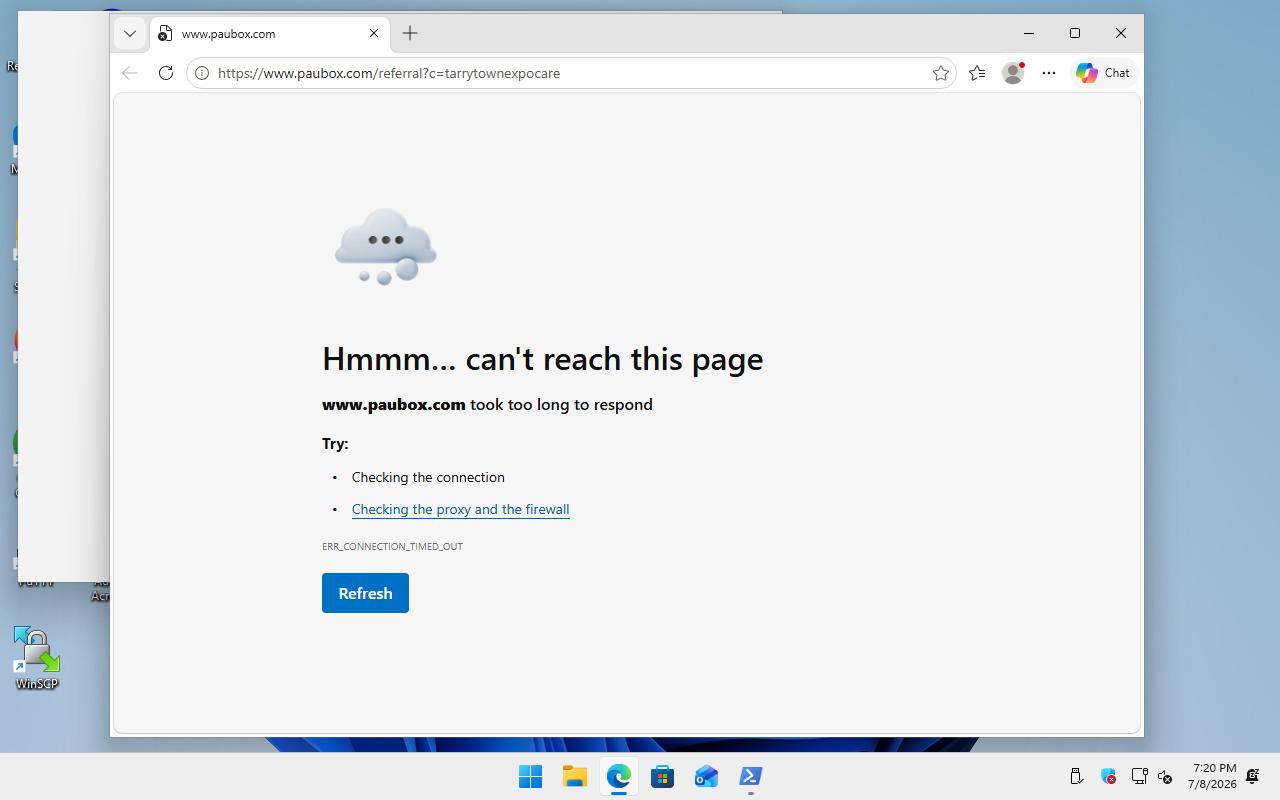
Task: Open the Settings and more menu
Action: point(1049,73)
